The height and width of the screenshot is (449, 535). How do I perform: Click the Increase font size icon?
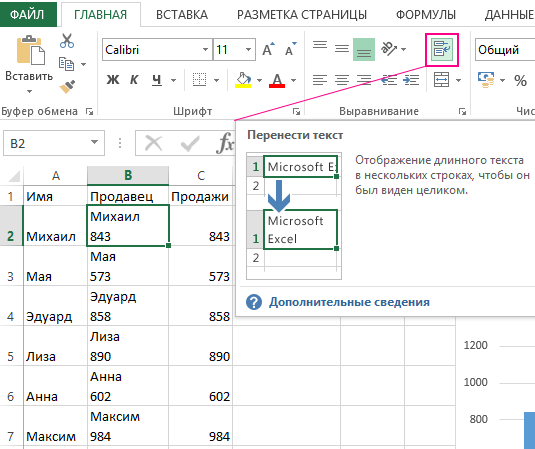point(268,49)
